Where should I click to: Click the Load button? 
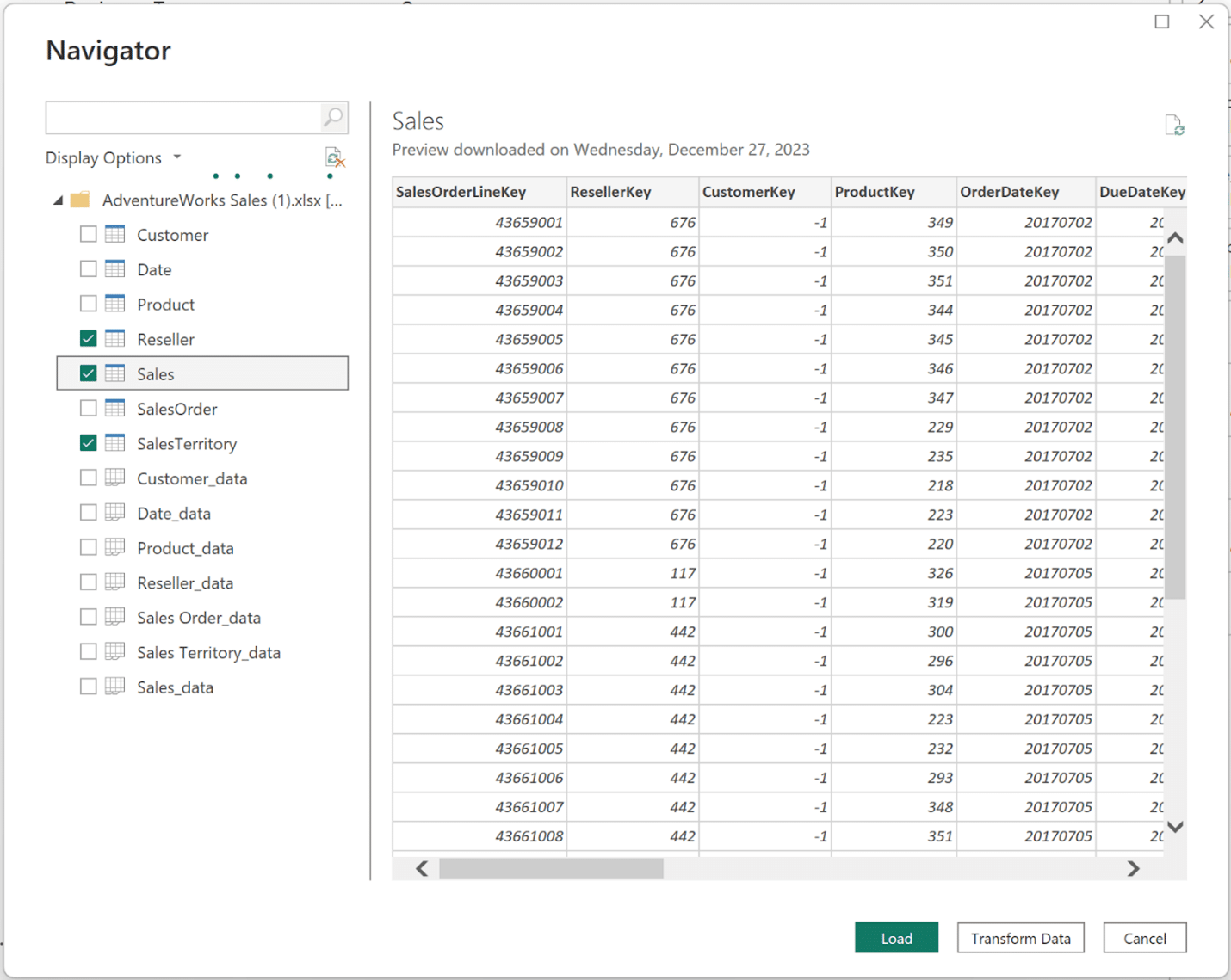click(896, 938)
